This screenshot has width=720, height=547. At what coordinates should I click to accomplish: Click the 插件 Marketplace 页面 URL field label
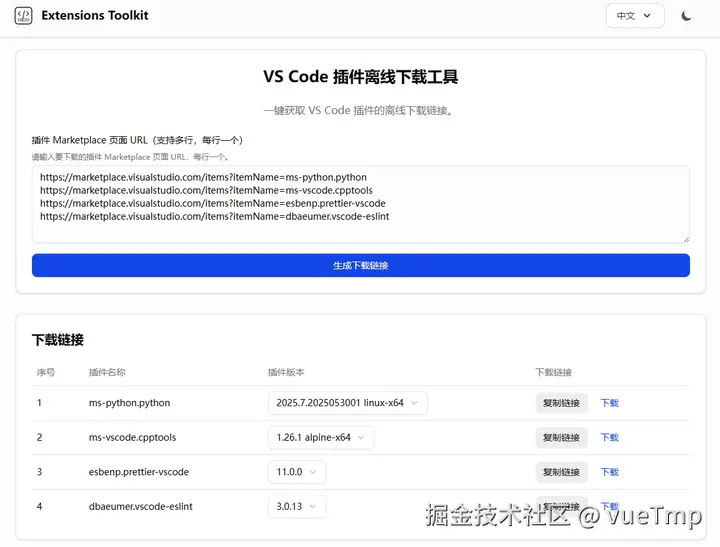pos(137,140)
